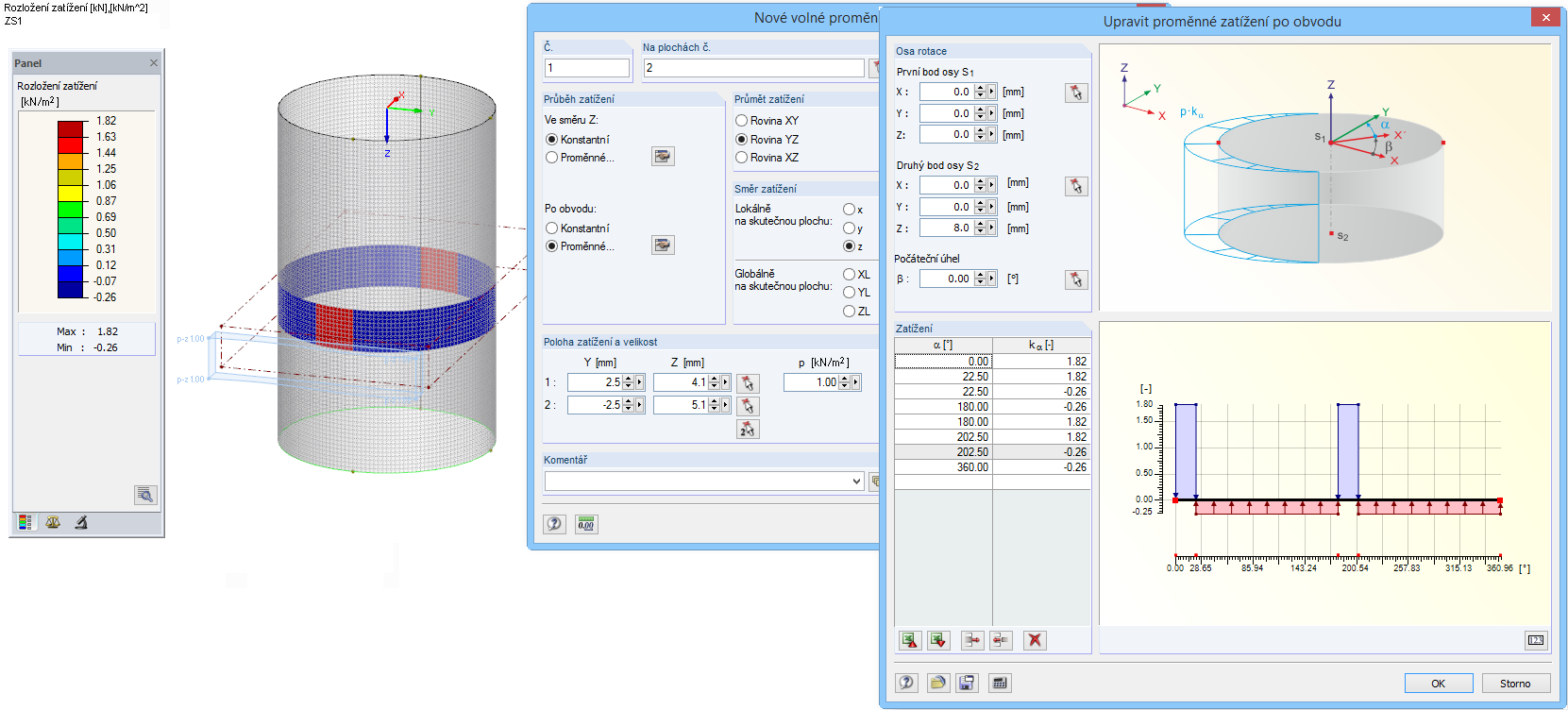
Task: Open help in peripheral load dialog
Action: (906, 683)
